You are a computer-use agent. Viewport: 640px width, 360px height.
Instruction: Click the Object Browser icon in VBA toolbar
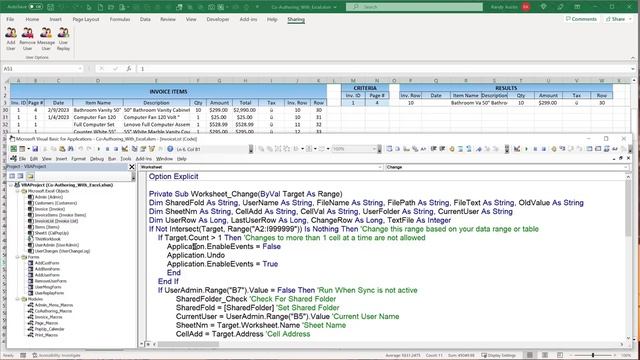point(152,149)
